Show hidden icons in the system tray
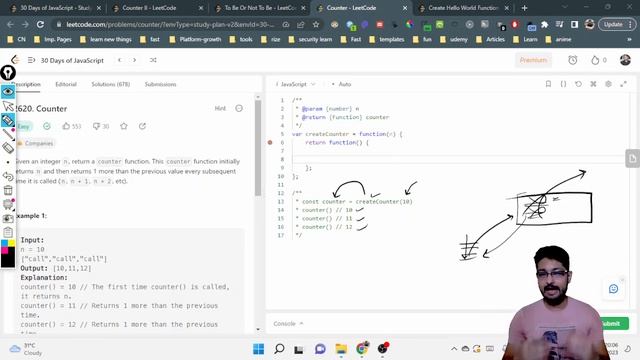 453,349
